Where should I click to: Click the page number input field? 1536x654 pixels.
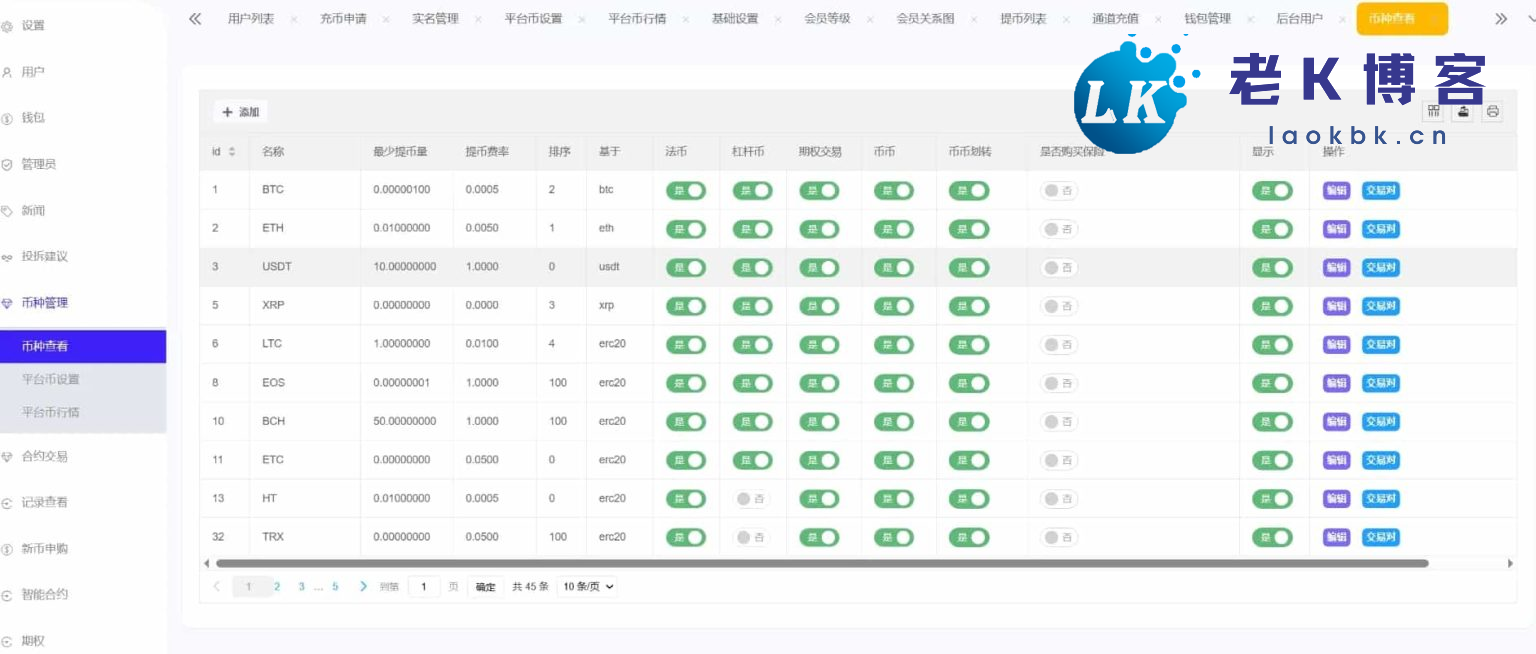[x=423, y=587]
